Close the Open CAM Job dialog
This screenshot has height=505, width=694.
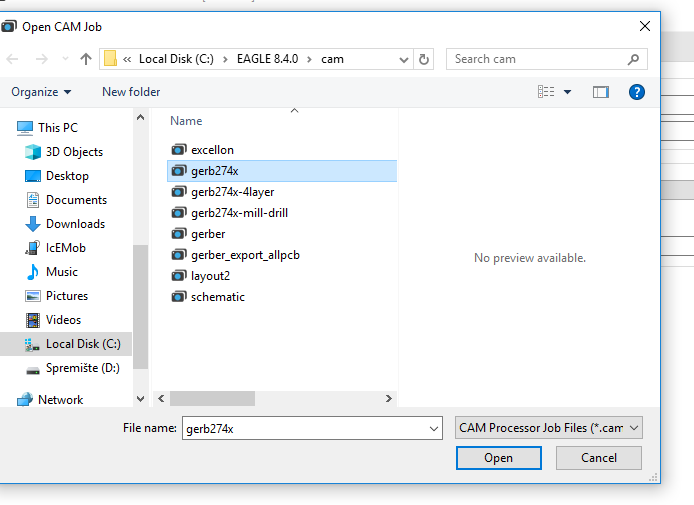pyautogui.click(x=645, y=26)
